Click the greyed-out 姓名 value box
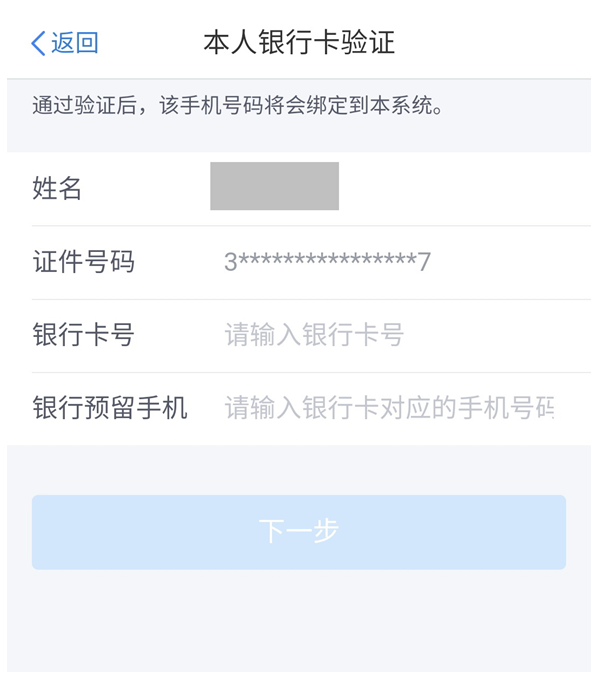Viewport: 601px width, 686px height. tap(274, 186)
